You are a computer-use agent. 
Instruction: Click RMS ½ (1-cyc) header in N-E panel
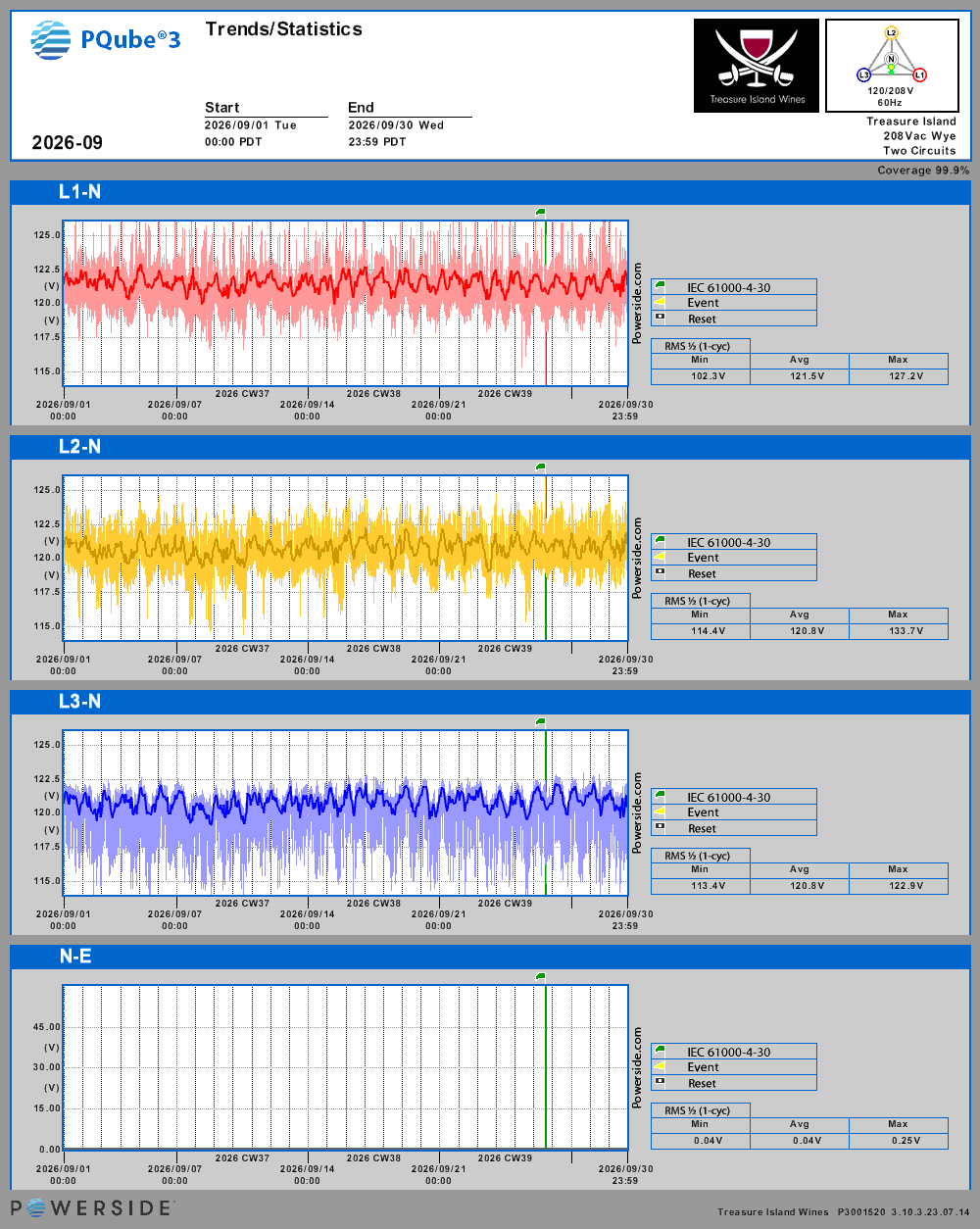[697, 1110]
